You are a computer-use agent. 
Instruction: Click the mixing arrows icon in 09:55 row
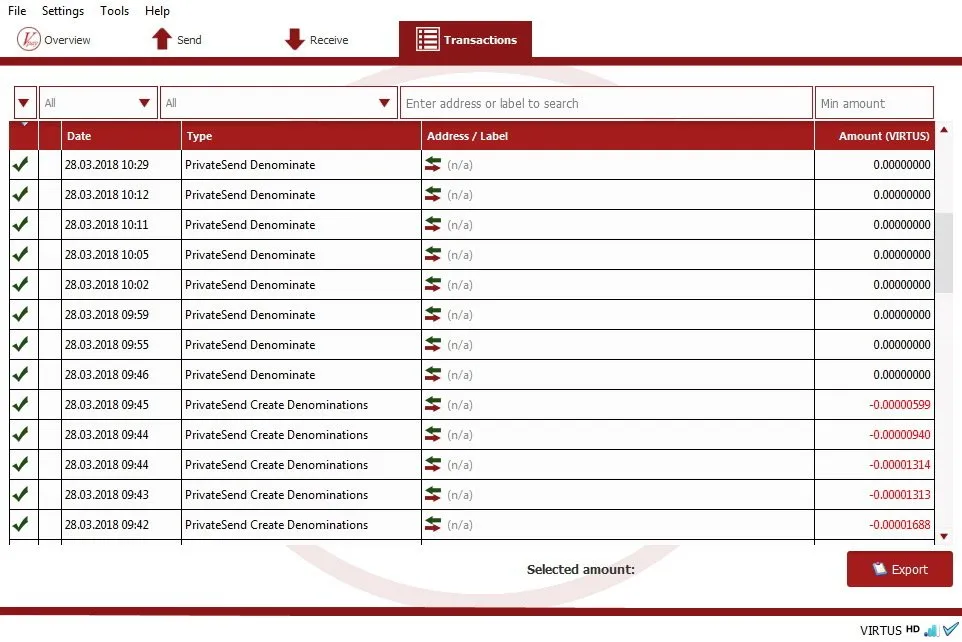(433, 344)
